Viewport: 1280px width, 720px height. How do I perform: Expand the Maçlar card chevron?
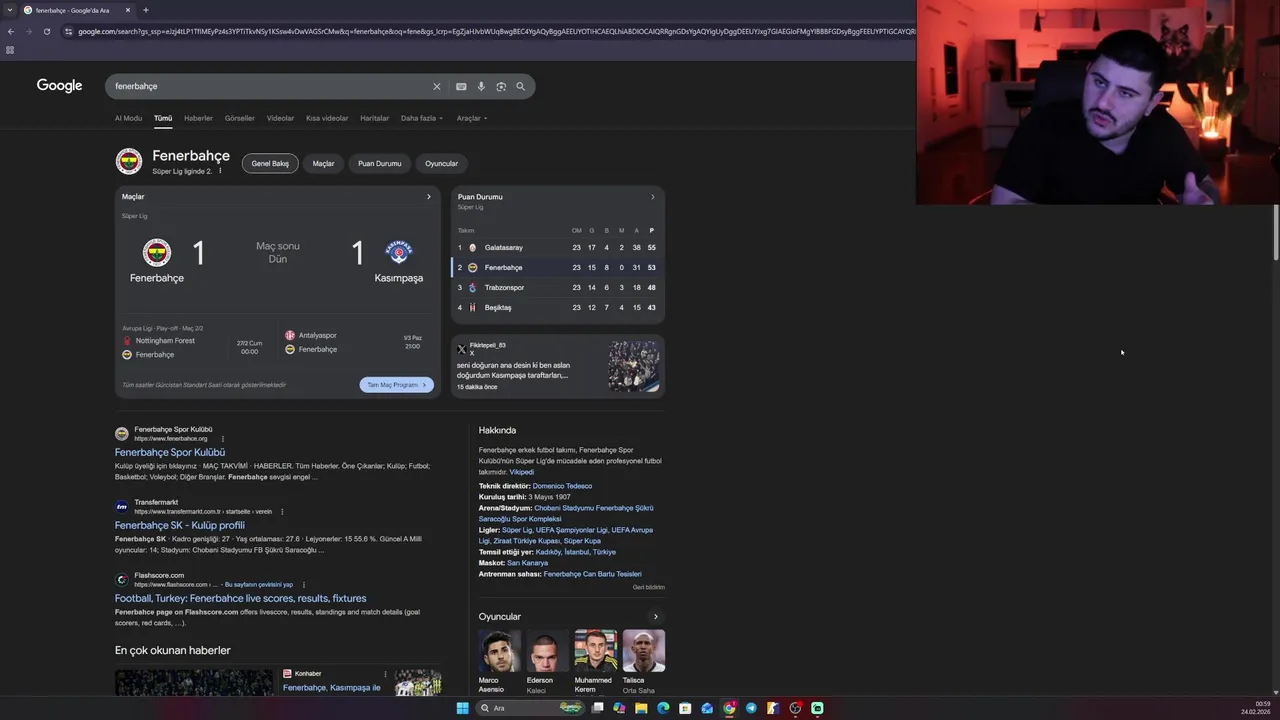point(429,197)
